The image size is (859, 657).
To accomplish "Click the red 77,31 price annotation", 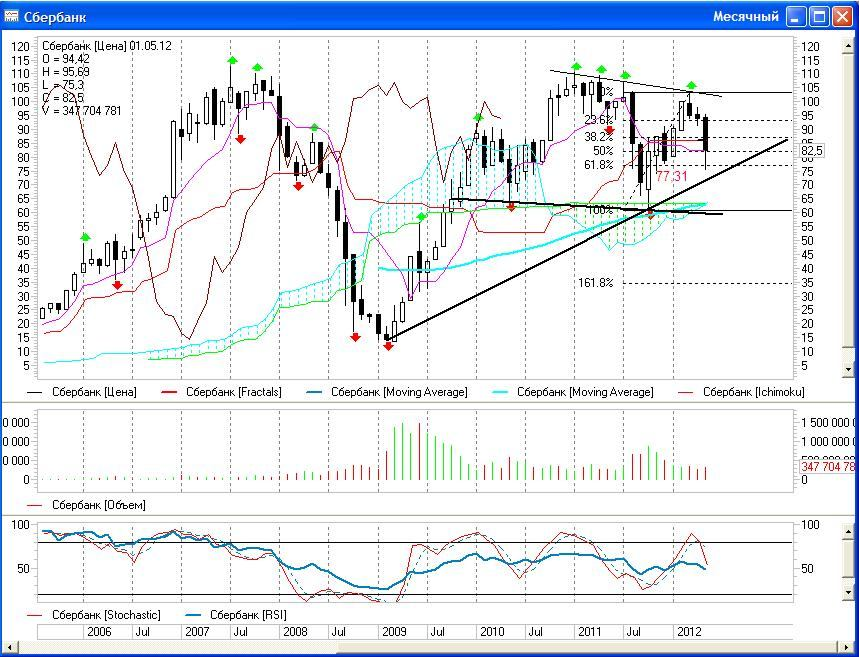I will (672, 176).
